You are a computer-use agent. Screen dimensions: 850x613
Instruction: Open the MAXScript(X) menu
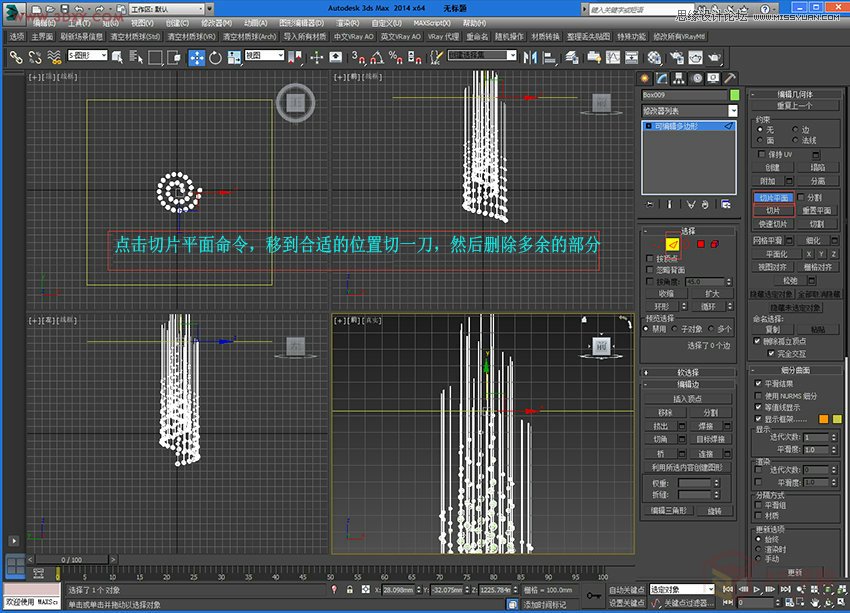[x=432, y=23]
